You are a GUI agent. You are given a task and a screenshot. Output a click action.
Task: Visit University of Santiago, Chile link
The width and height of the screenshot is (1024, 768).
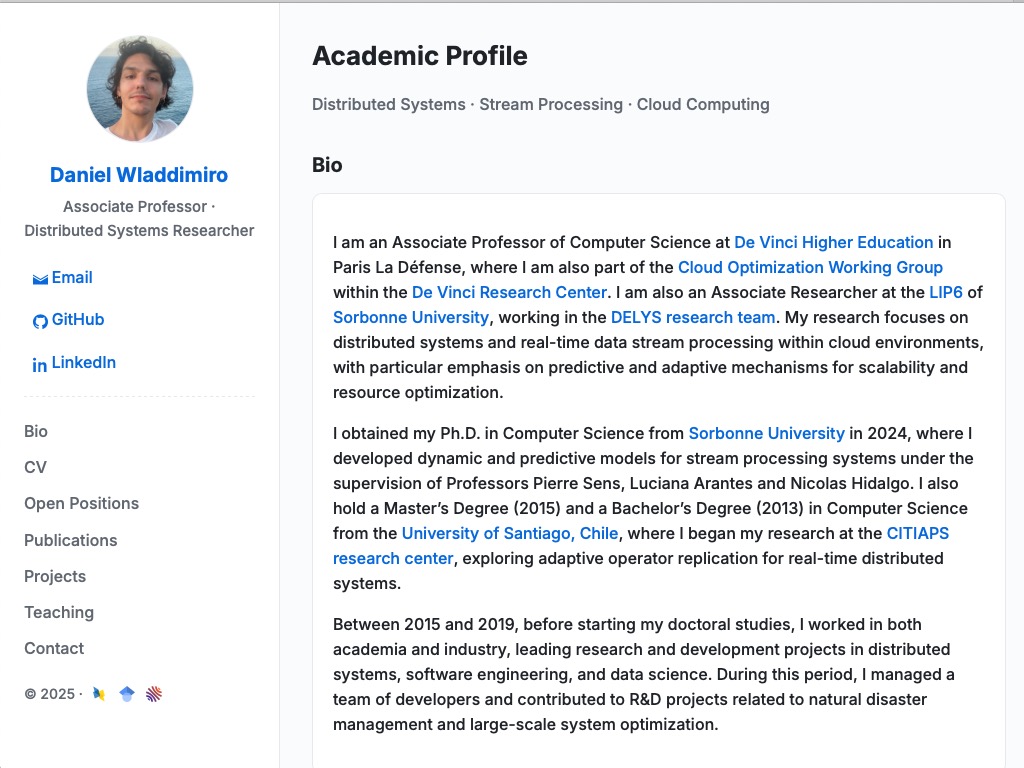(509, 534)
